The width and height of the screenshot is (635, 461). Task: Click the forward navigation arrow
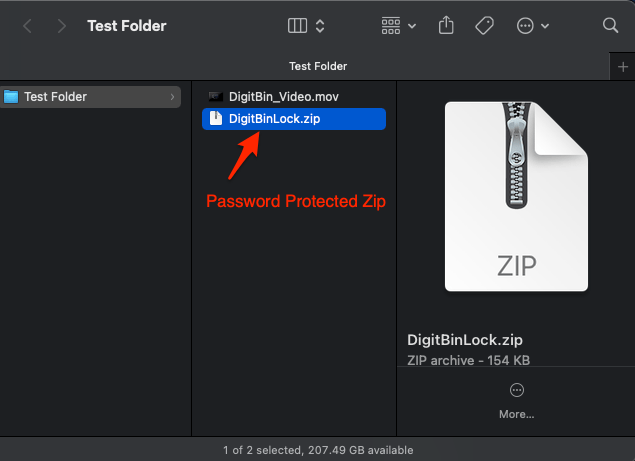62,26
